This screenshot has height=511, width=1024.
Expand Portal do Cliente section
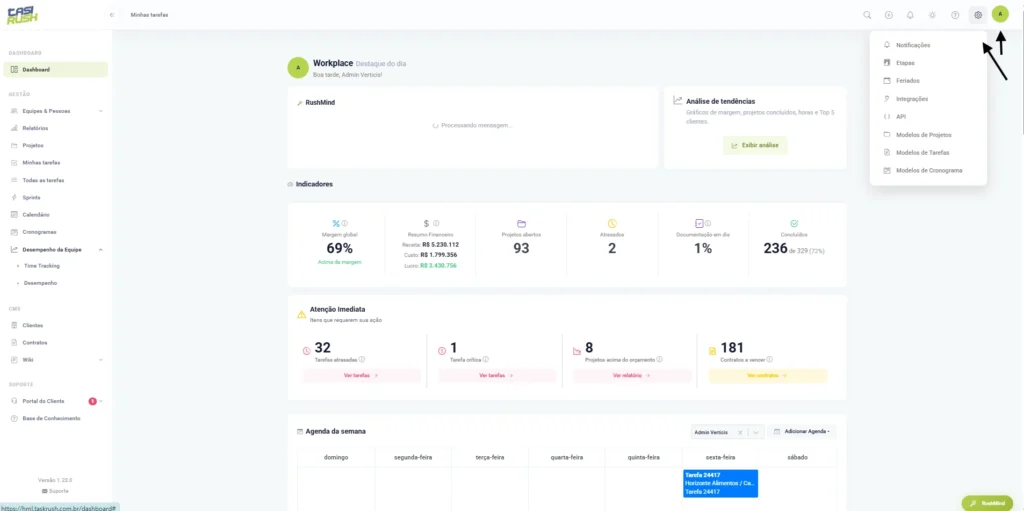pyautogui.click(x=56, y=401)
